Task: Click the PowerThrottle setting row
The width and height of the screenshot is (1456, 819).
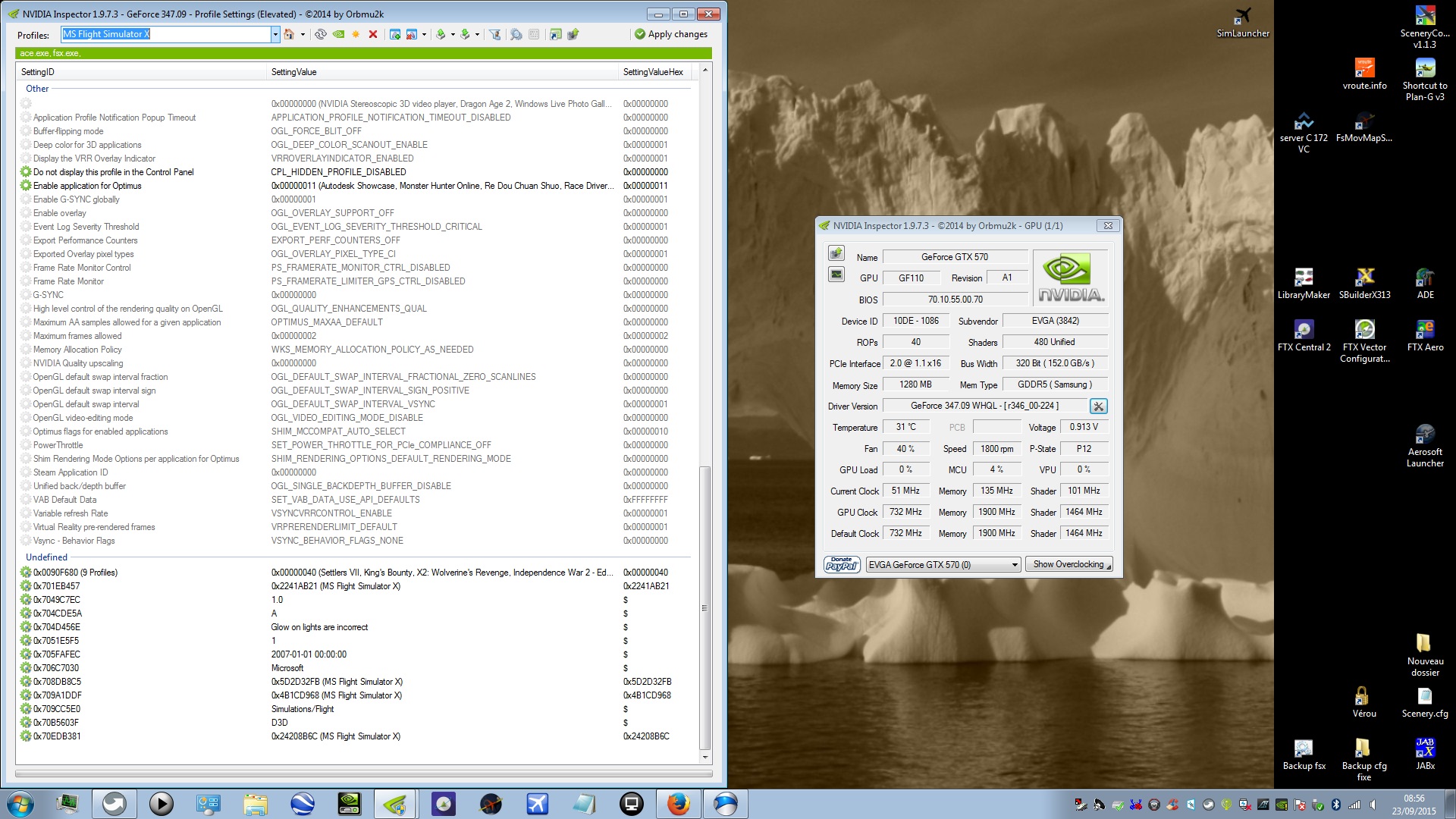Action: 355,445
